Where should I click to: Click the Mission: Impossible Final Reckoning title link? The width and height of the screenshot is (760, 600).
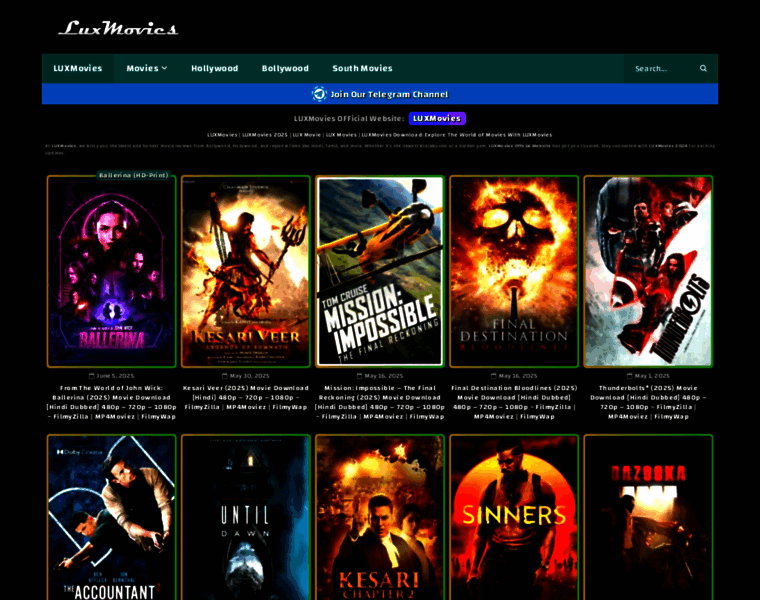pos(380,402)
